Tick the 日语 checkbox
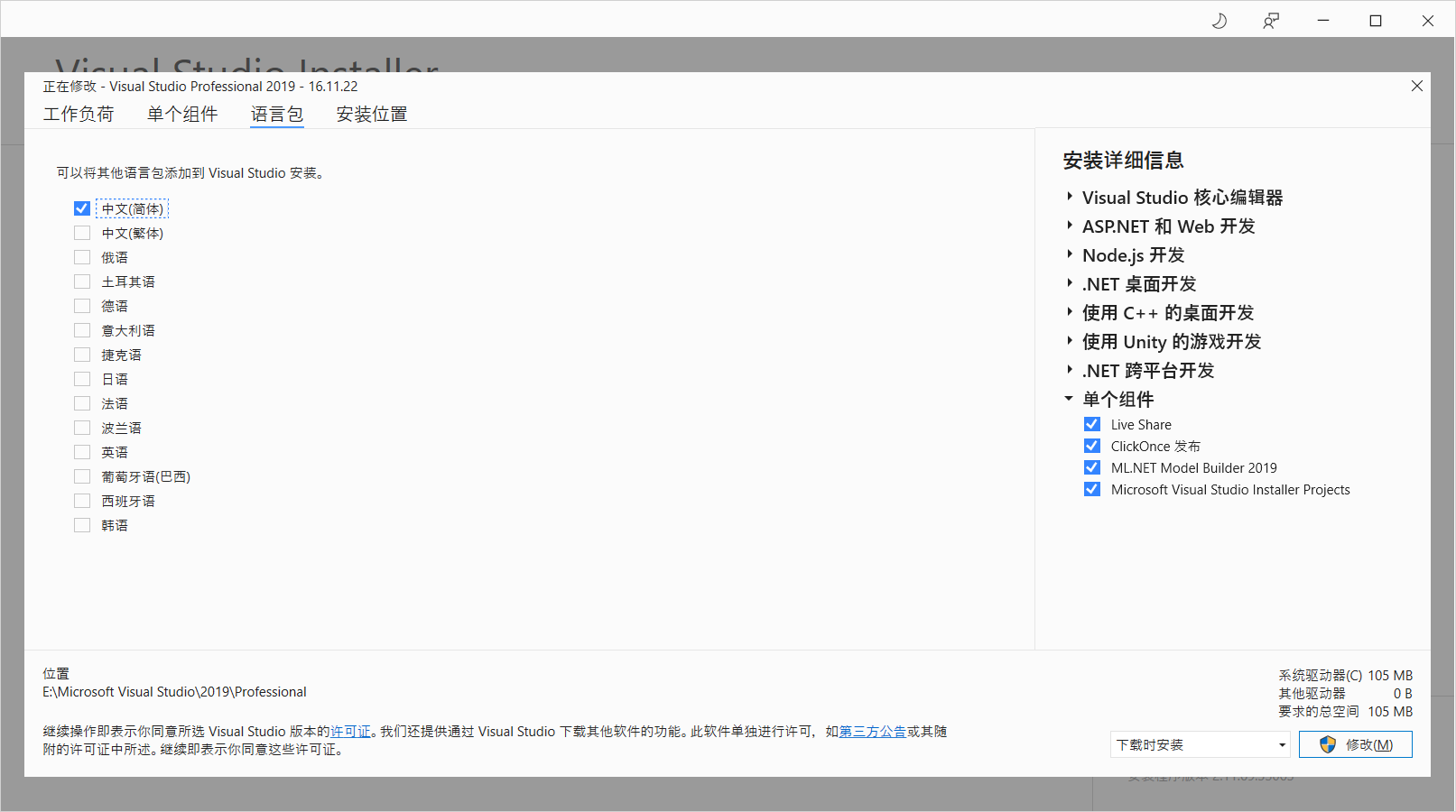This screenshot has width=1456, height=812. (x=82, y=379)
